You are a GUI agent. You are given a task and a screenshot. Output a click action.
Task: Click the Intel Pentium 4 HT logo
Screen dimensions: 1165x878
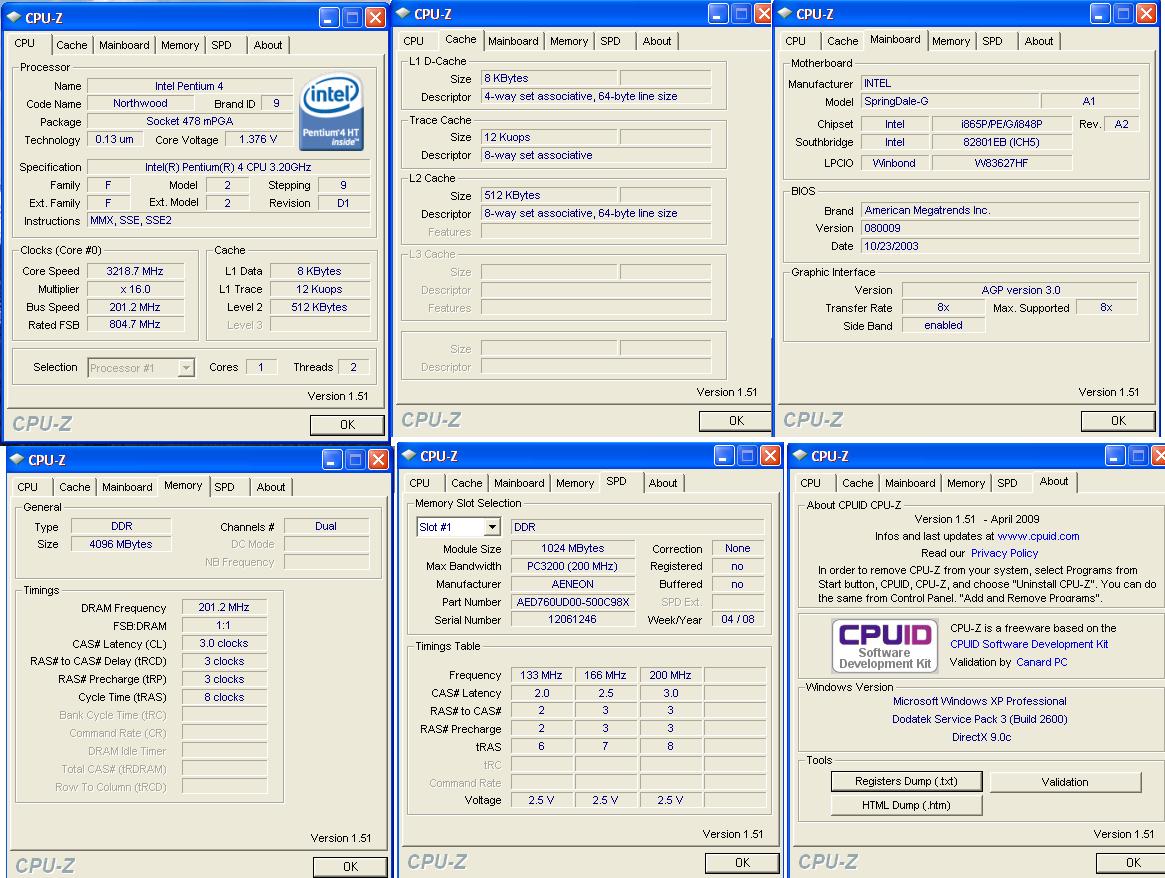coord(331,111)
